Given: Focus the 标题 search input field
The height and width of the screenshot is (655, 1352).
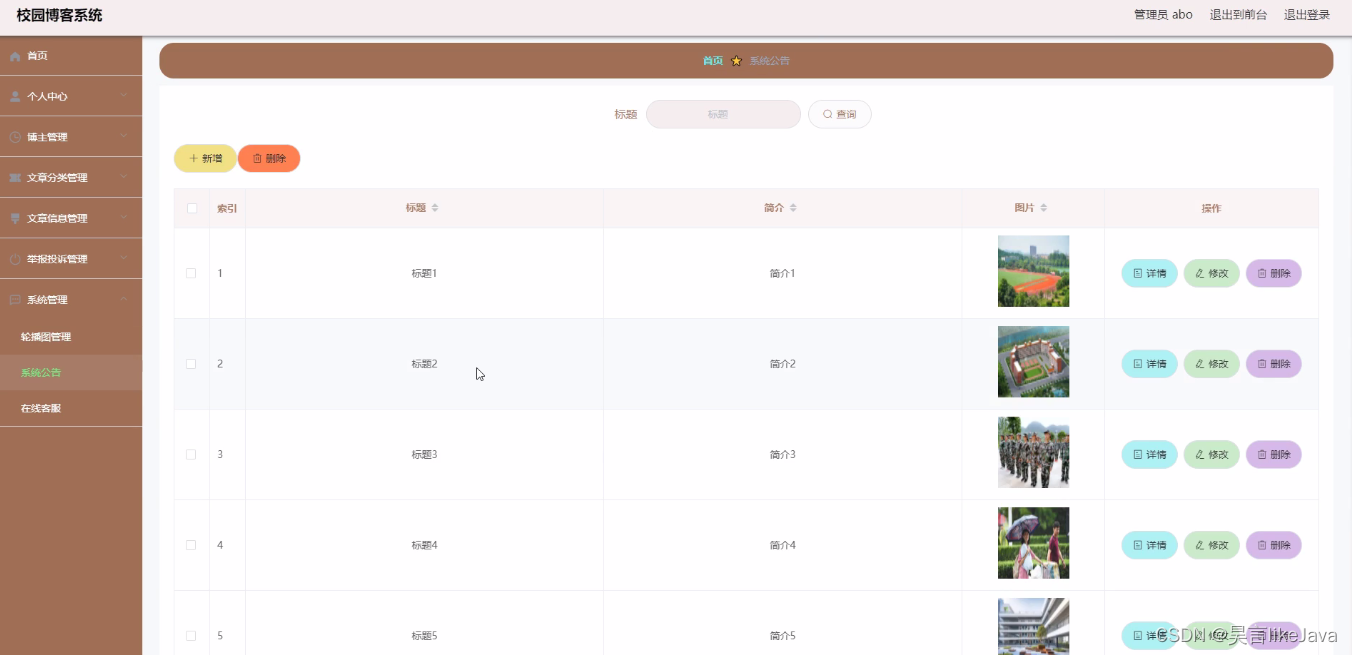Looking at the screenshot, I should [x=723, y=114].
